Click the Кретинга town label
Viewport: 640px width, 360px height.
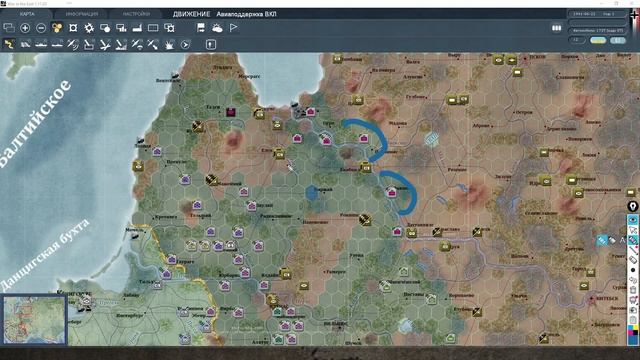click(x=166, y=217)
